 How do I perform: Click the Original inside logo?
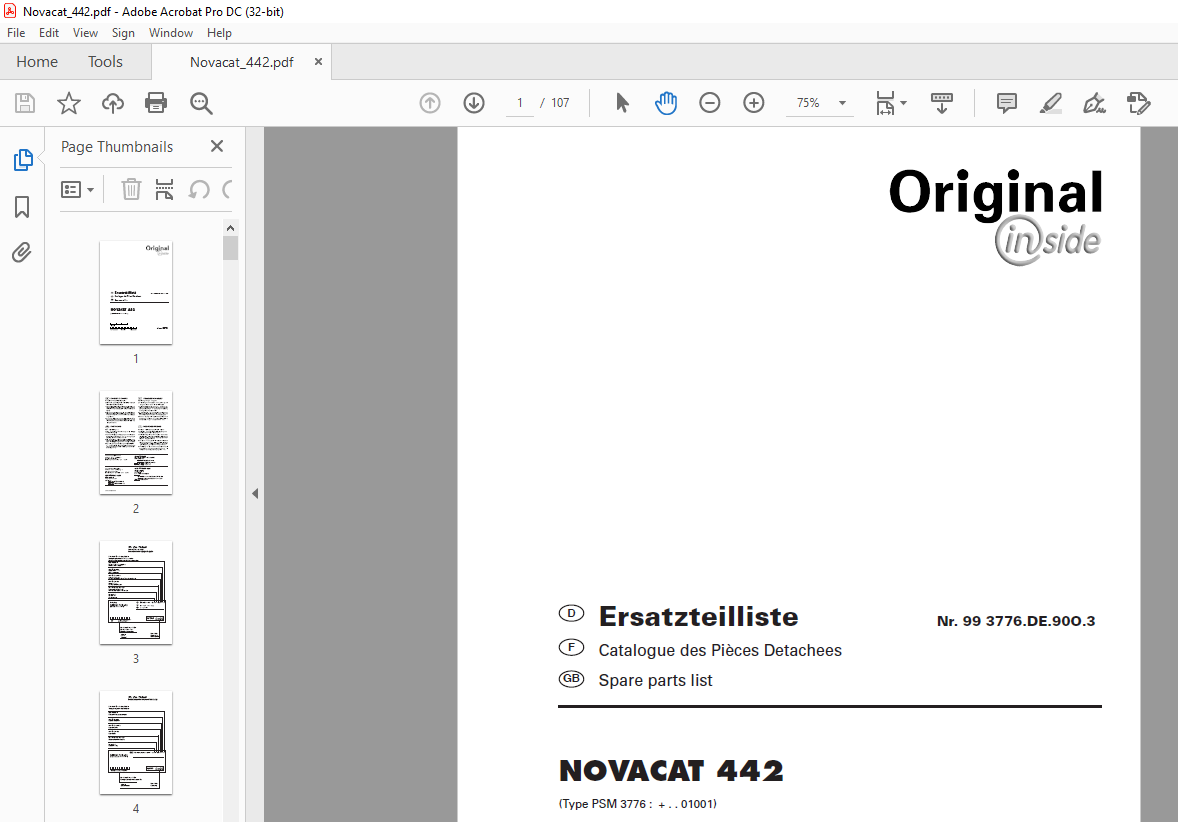pyautogui.click(x=995, y=216)
